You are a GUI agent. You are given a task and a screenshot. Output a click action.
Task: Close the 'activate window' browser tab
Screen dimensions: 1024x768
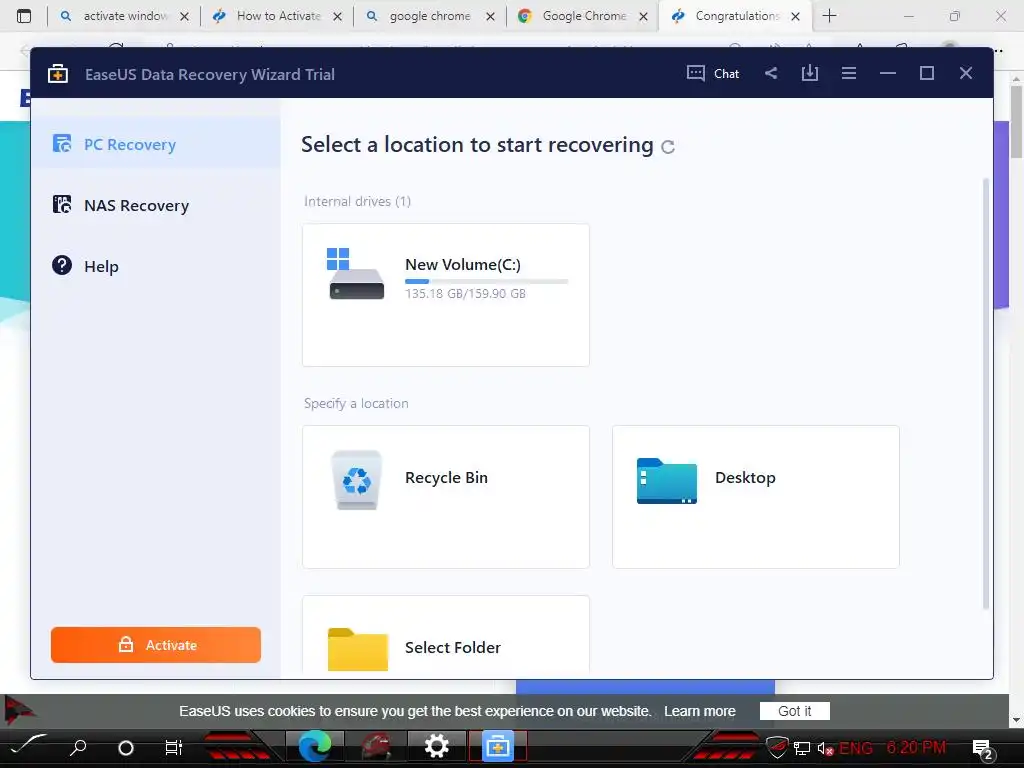(x=184, y=16)
